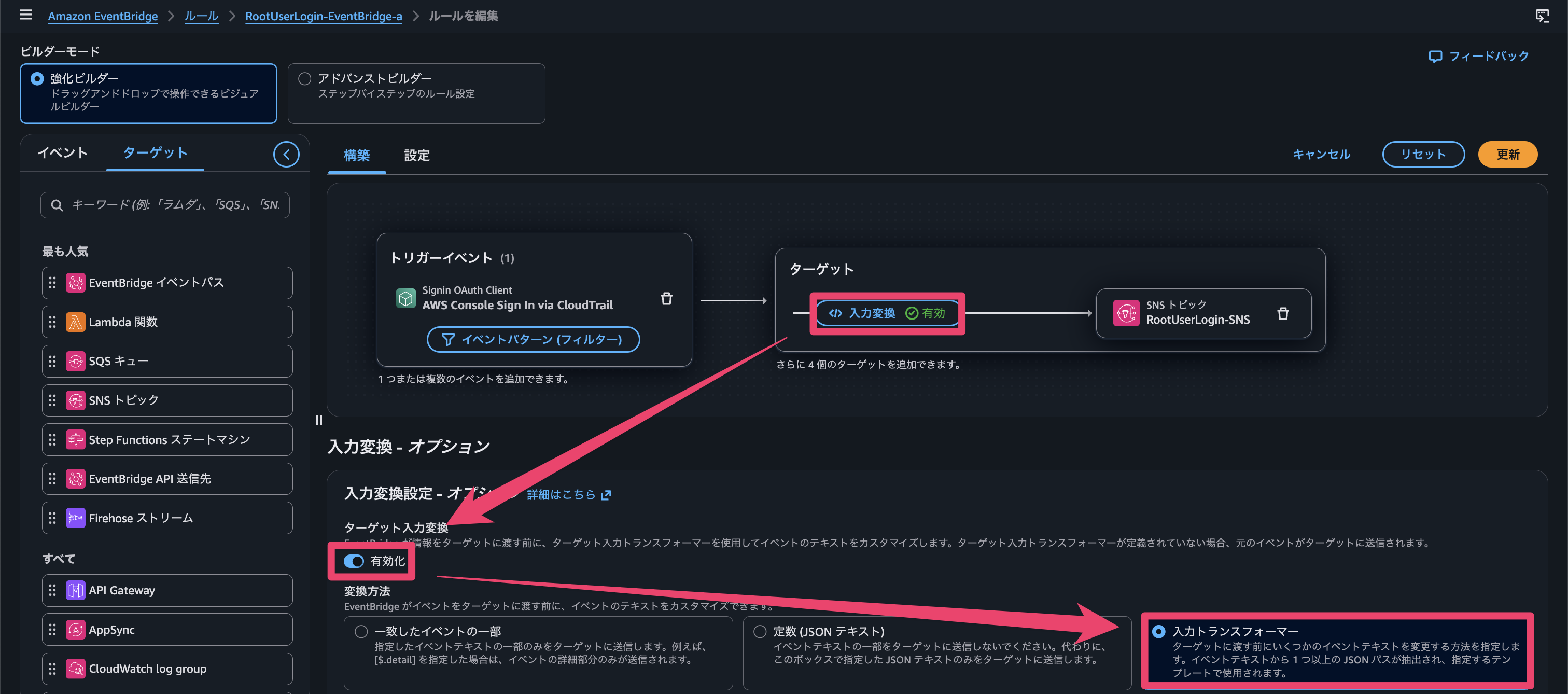Click the キャンセル button
Screen dimensions: 1568x694
pyautogui.click(x=1322, y=155)
